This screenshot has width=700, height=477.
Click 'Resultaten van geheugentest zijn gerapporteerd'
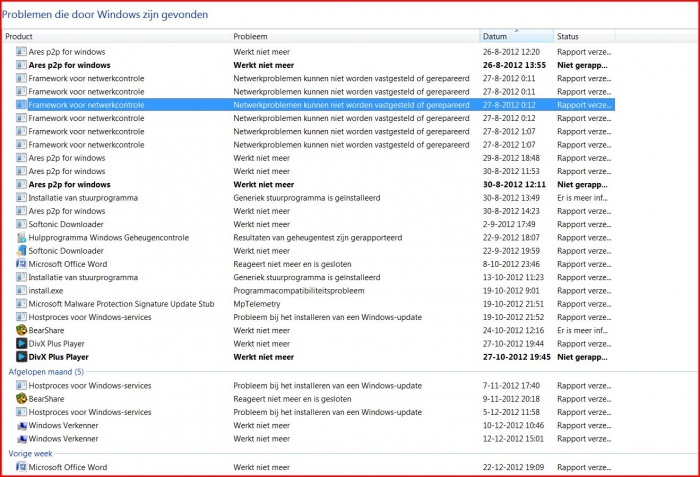[x=317, y=237]
